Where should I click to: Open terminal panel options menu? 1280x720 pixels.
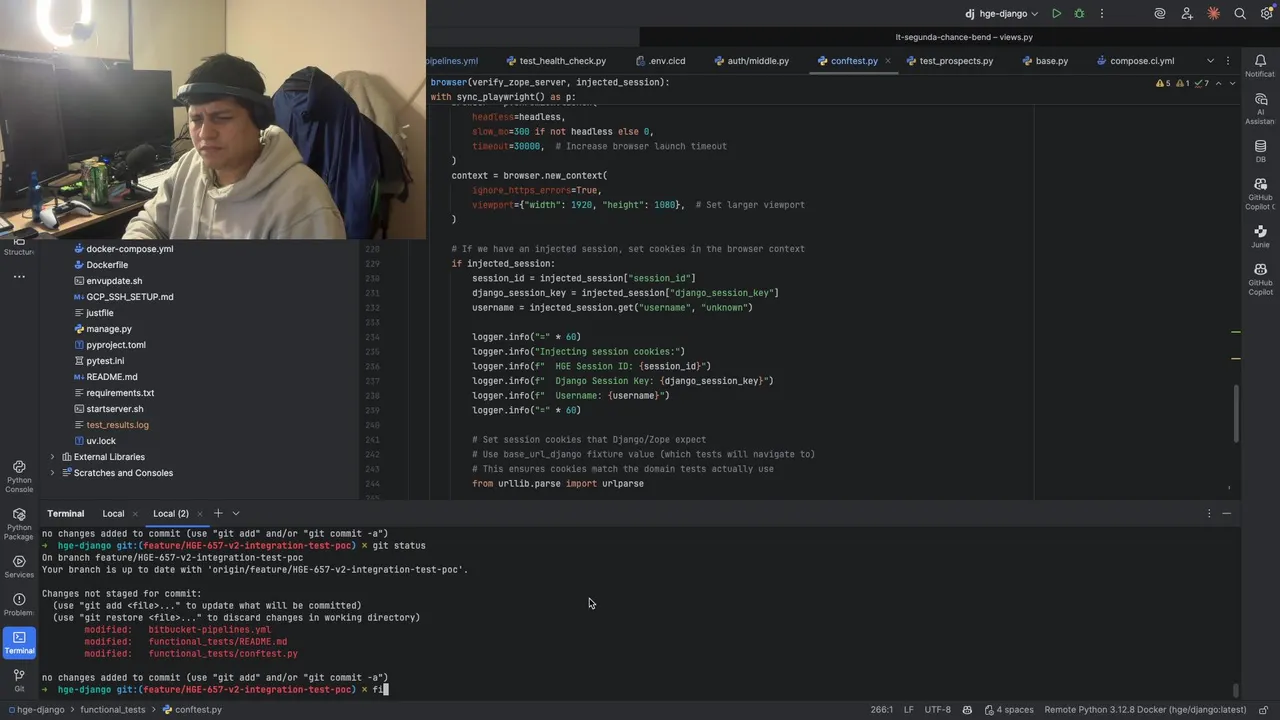[1209, 513]
